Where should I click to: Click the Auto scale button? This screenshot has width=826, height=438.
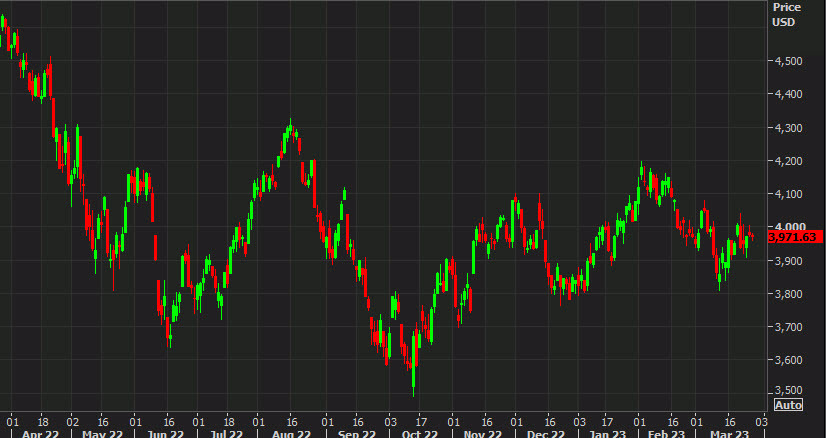[789, 405]
